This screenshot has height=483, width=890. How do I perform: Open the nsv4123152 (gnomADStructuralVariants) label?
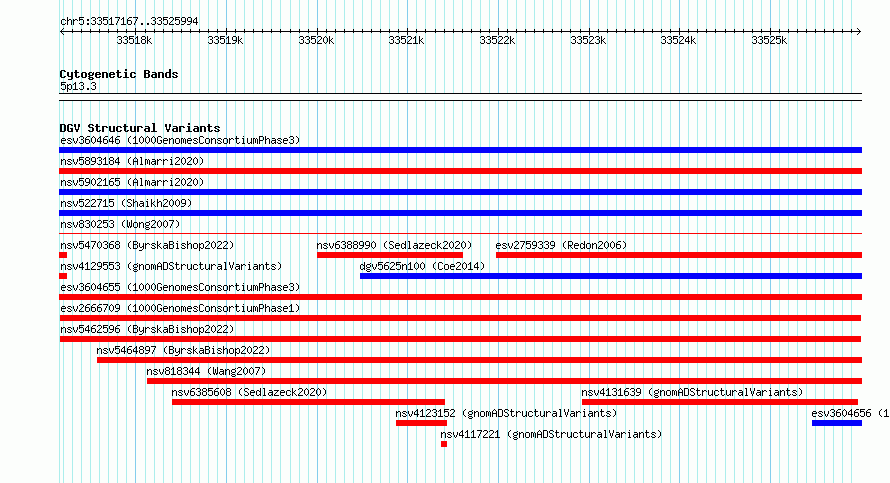(506, 413)
